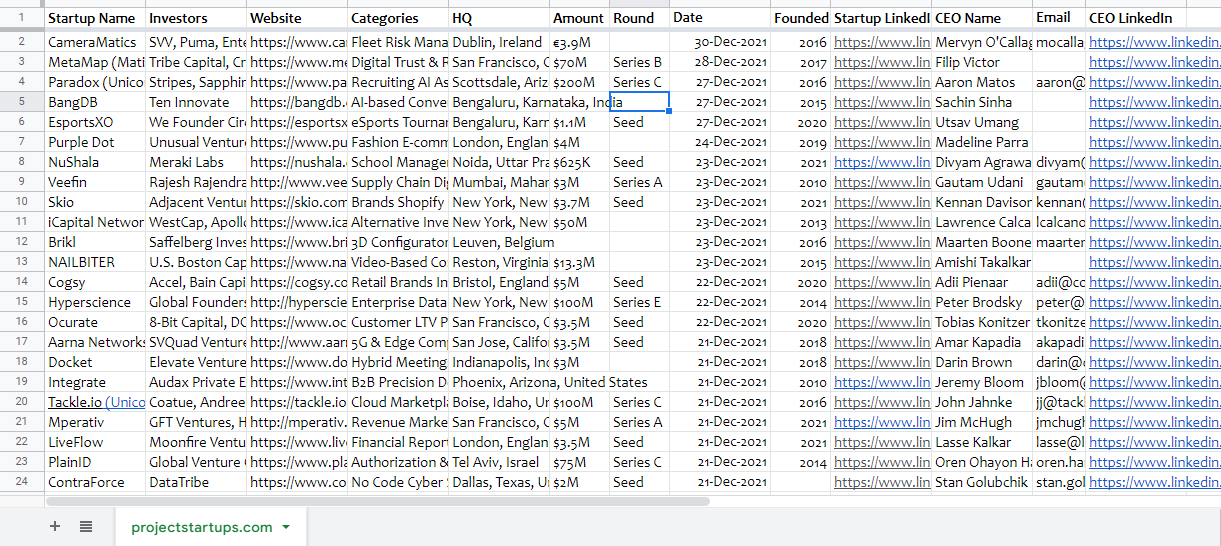Select the empty Round cell for BangDB
The height and width of the screenshot is (546, 1221).
pos(639,102)
